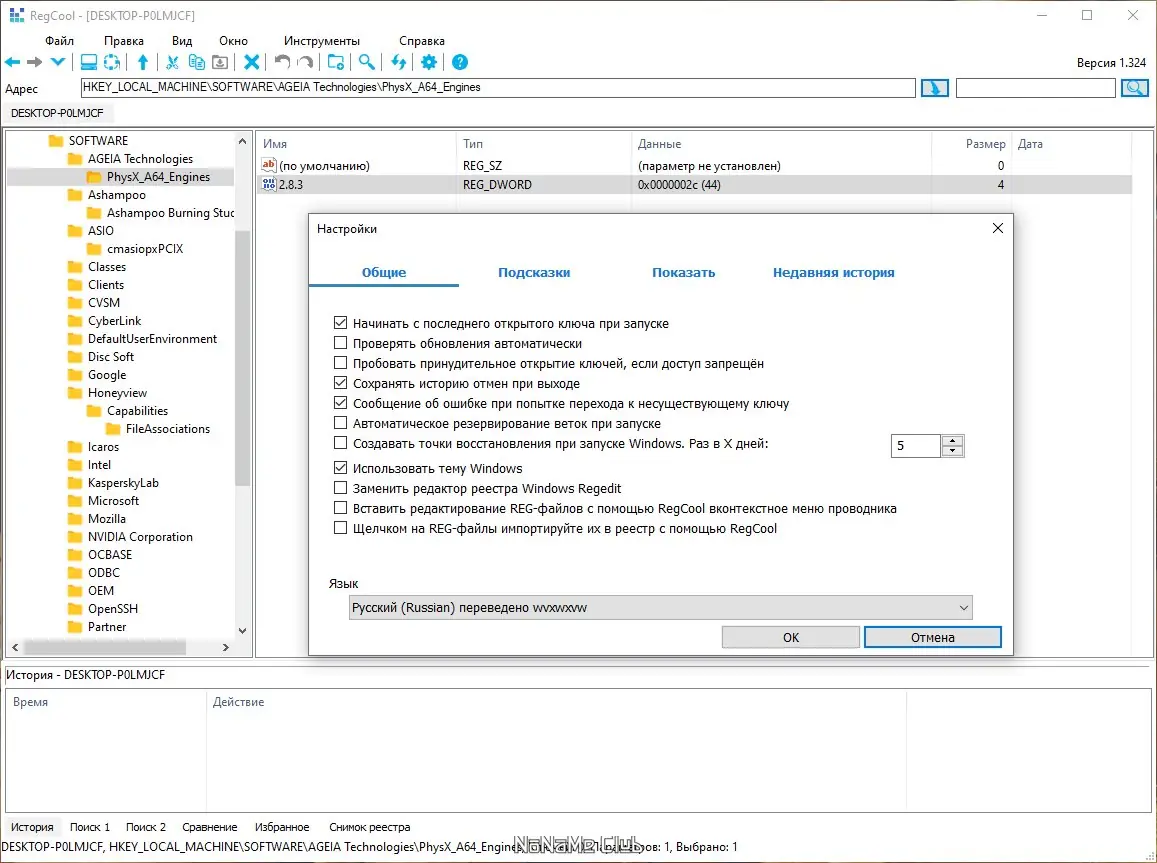Open the Справка menu
Image resolution: width=1157 pixels, height=863 pixels.
421,41
